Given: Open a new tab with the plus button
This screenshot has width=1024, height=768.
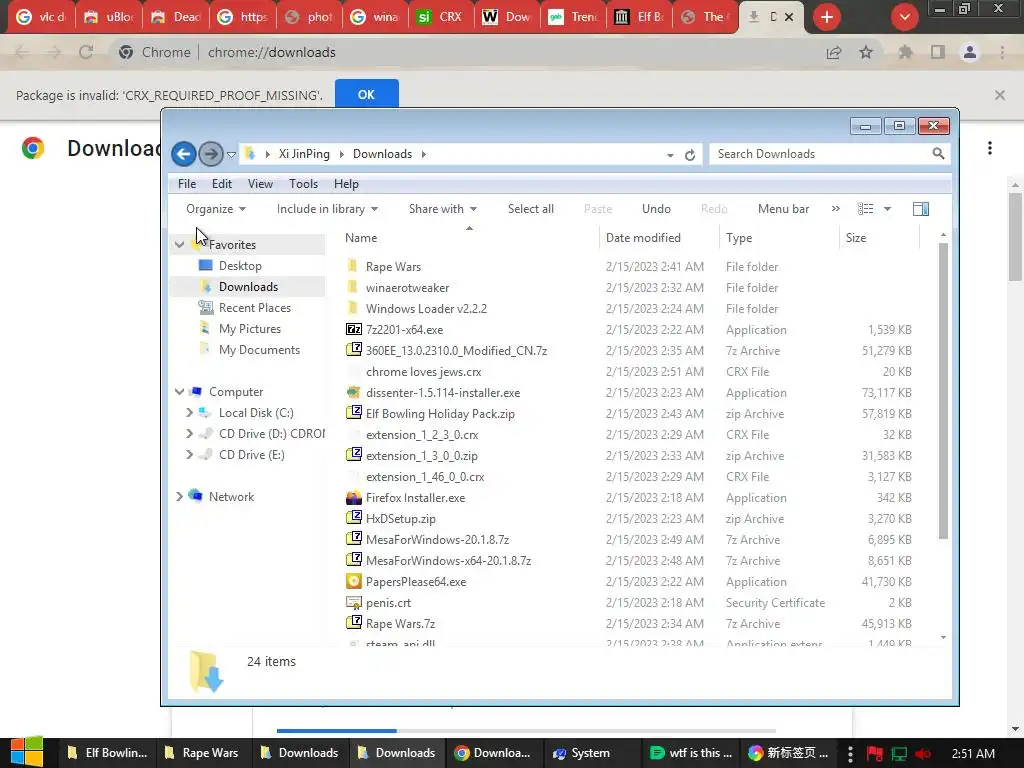Looking at the screenshot, I should click(x=827, y=17).
